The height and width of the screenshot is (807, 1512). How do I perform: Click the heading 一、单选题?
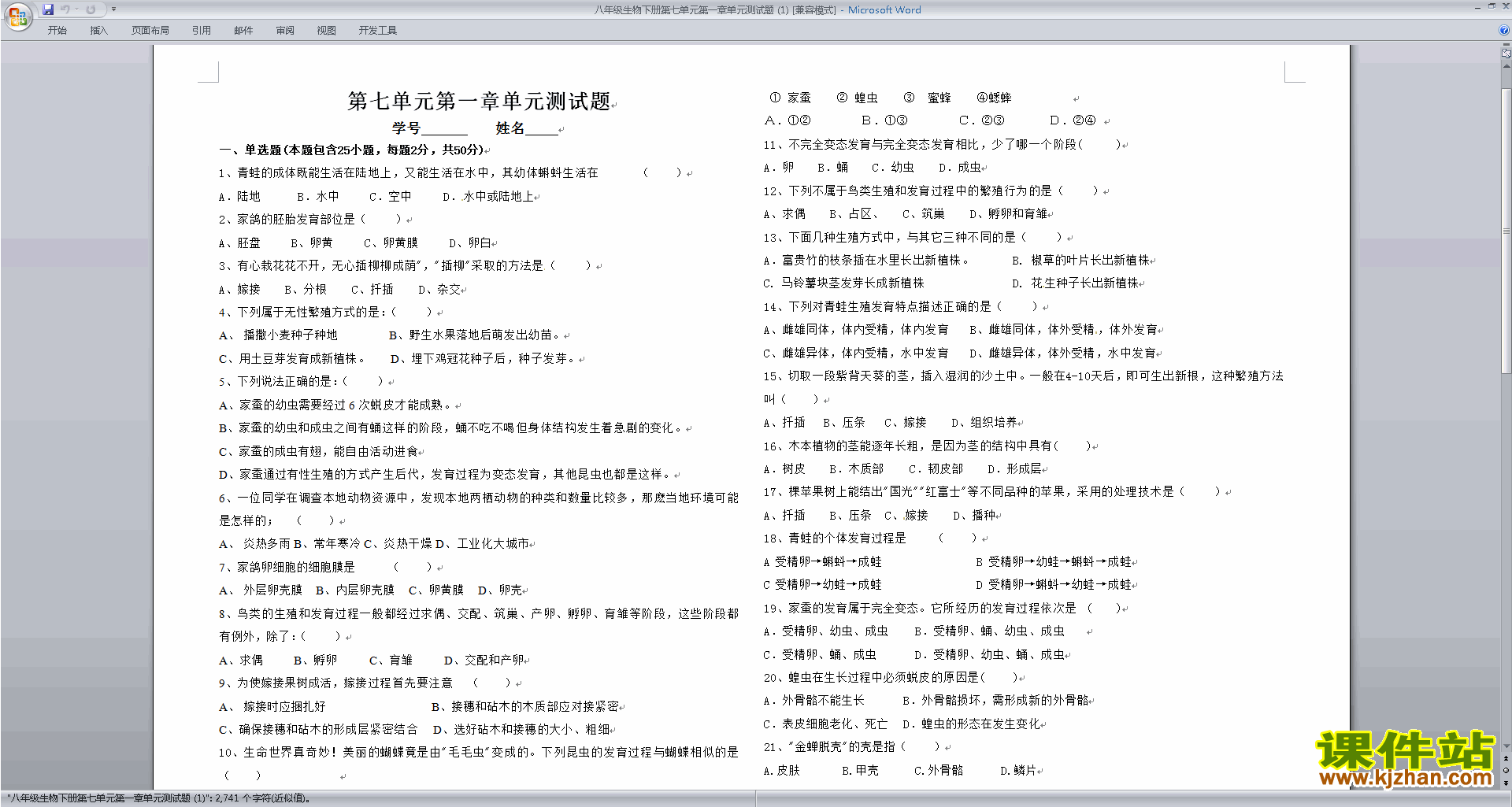pos(352,150)
